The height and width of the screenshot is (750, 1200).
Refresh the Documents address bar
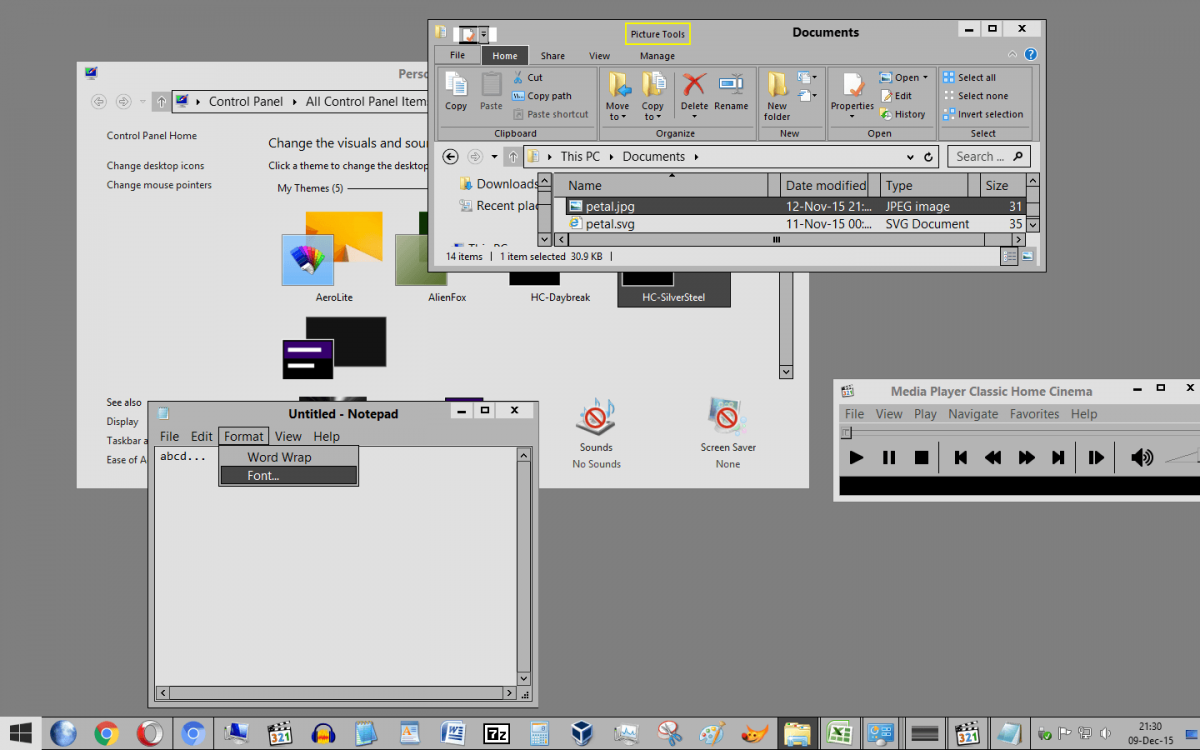[928, 157]
